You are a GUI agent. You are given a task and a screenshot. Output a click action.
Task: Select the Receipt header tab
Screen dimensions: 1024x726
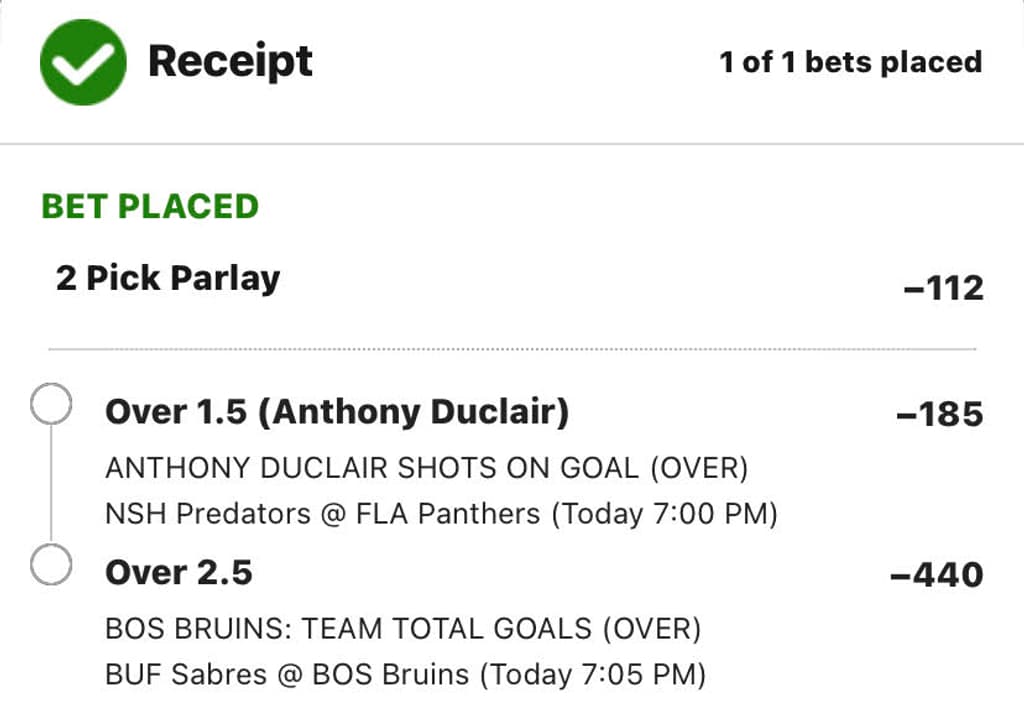(x=230, y=62)
